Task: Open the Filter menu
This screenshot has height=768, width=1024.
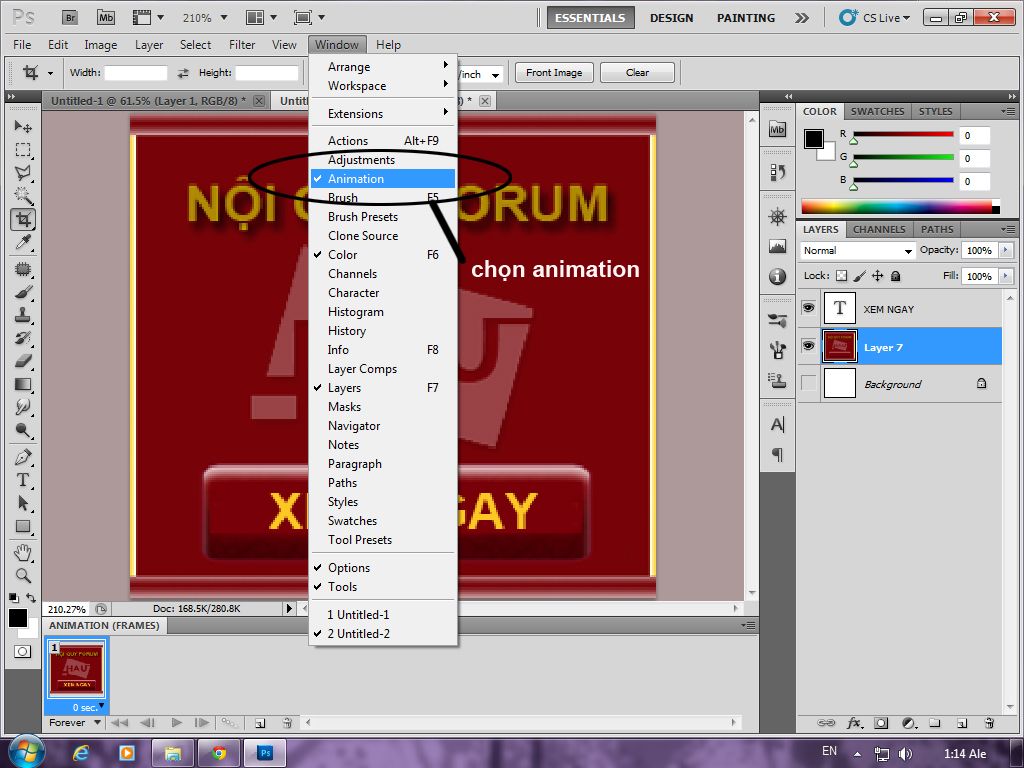Action: point(242,44)
